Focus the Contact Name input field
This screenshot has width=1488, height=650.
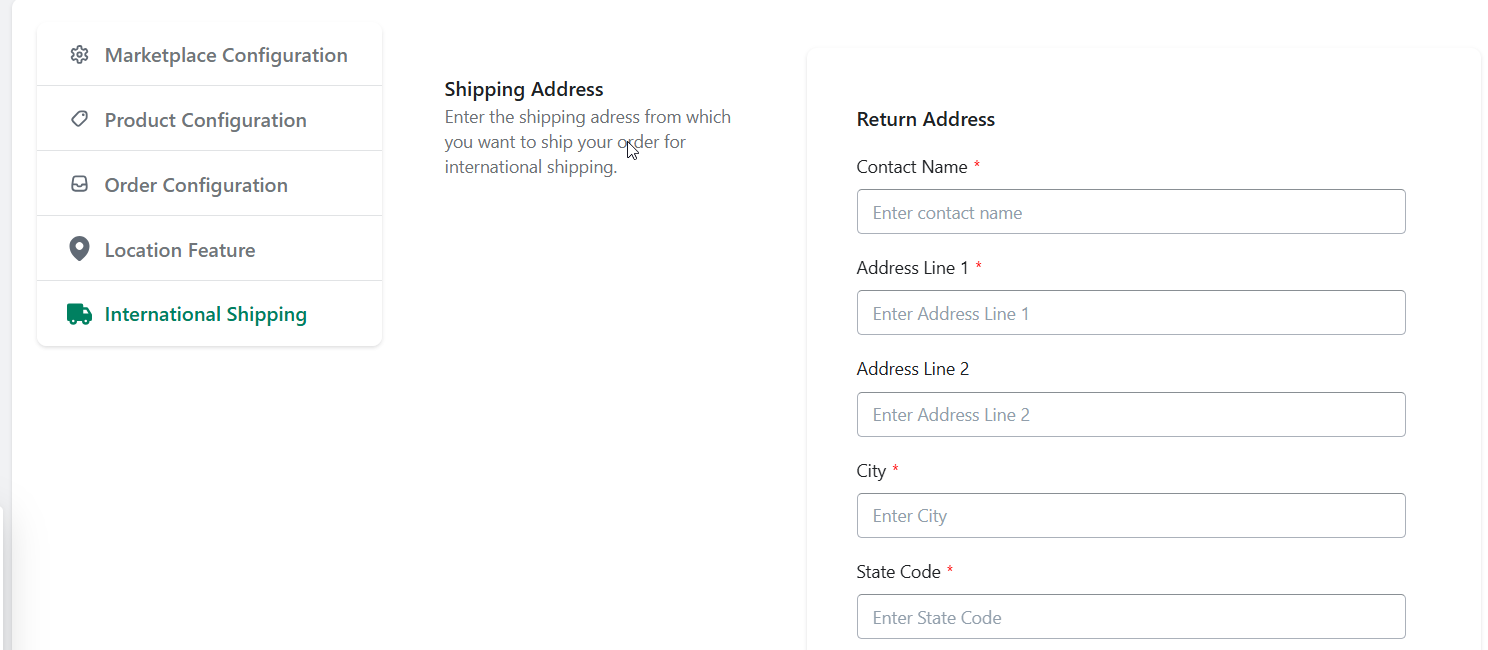tap(1131, 212)
